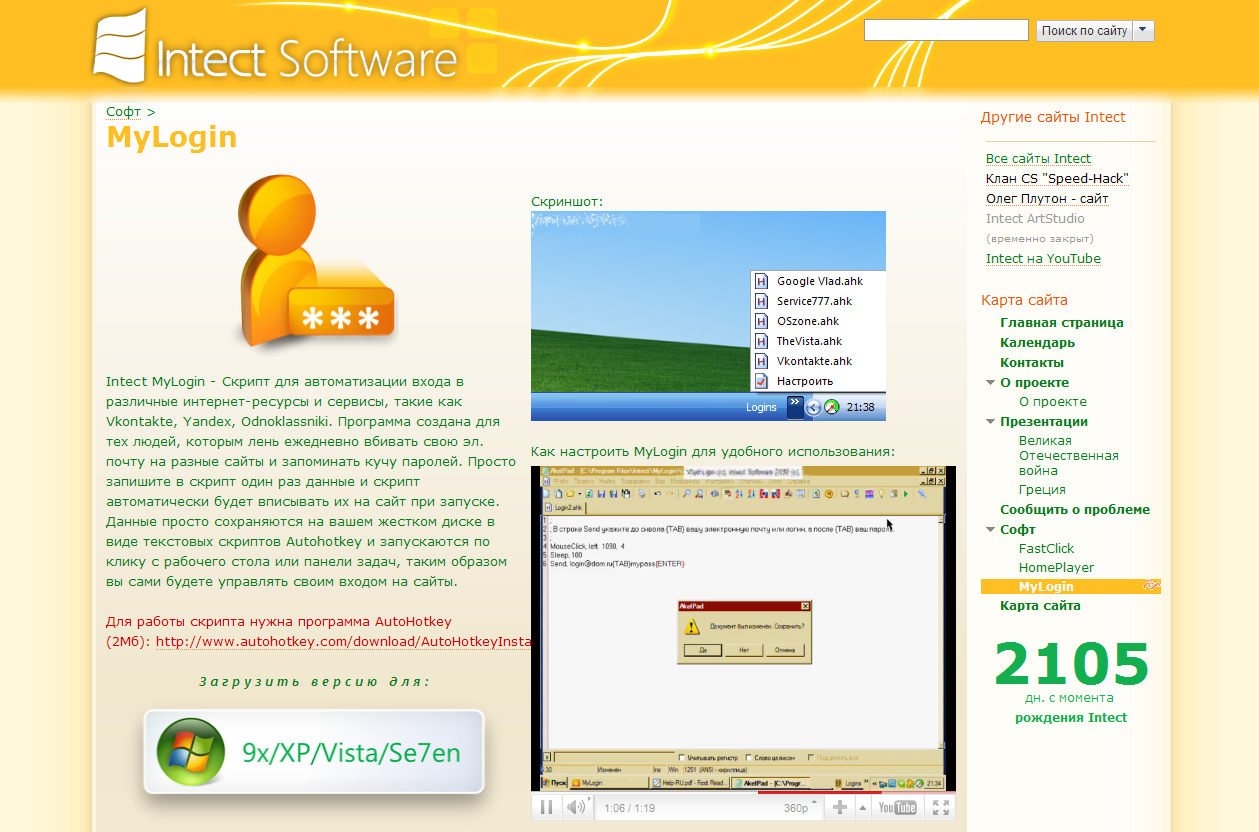Open the search button dropdown arrow
The width and height of the screenshot is (1259, 832).
[1144, 31]
